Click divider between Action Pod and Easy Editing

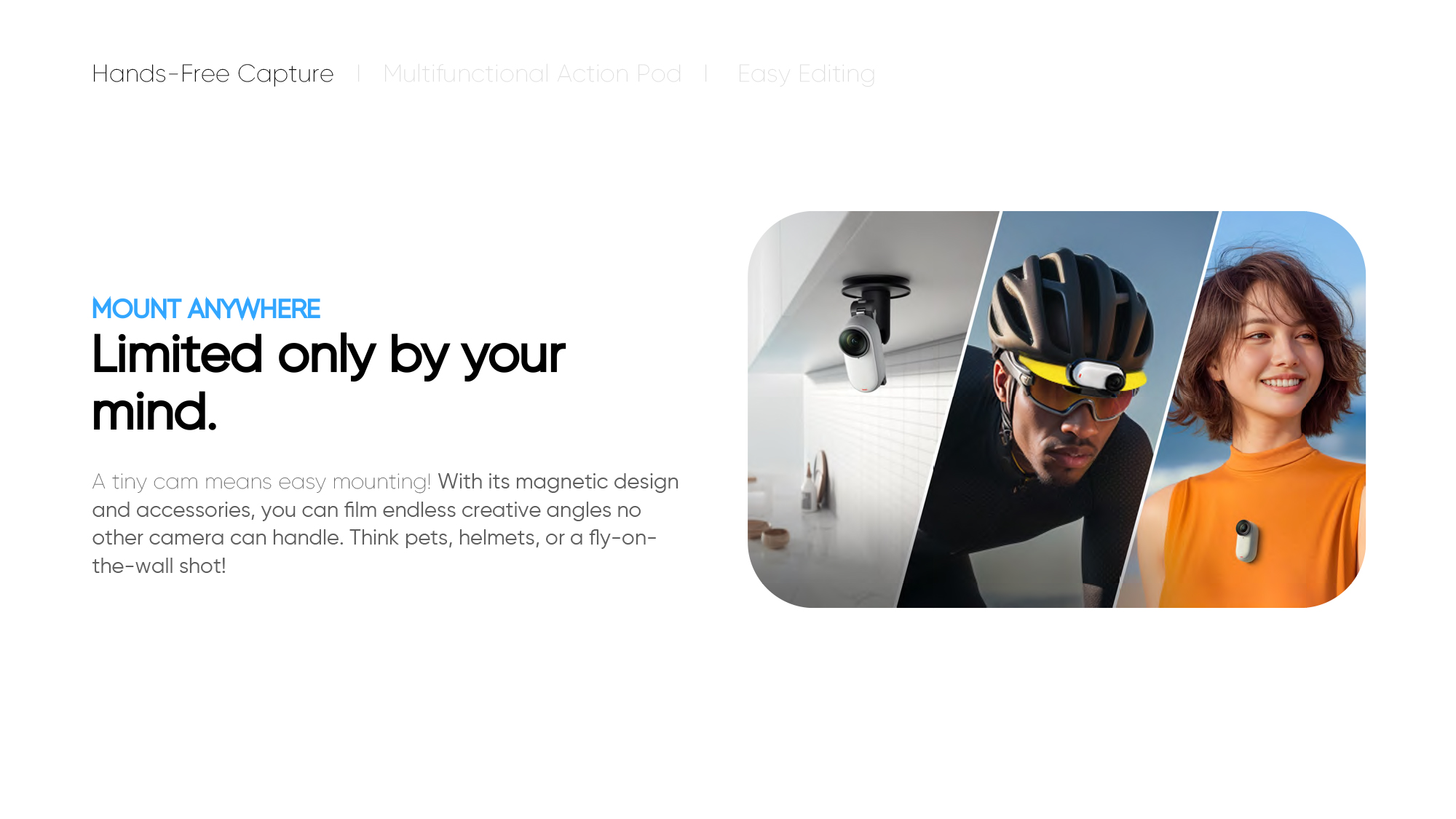pos(706,74)
